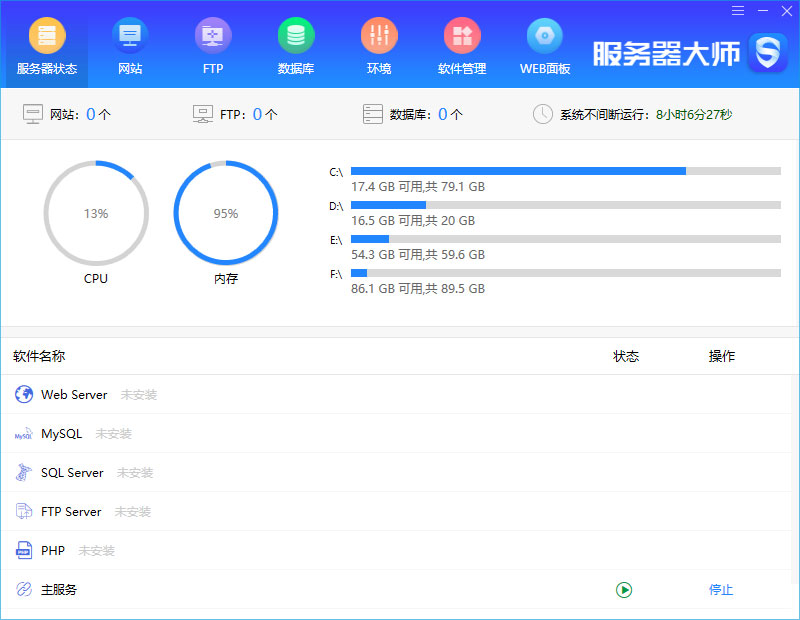Click the Web Server globe icon
The width and height of the screenshot is (800, 620).
23,394
